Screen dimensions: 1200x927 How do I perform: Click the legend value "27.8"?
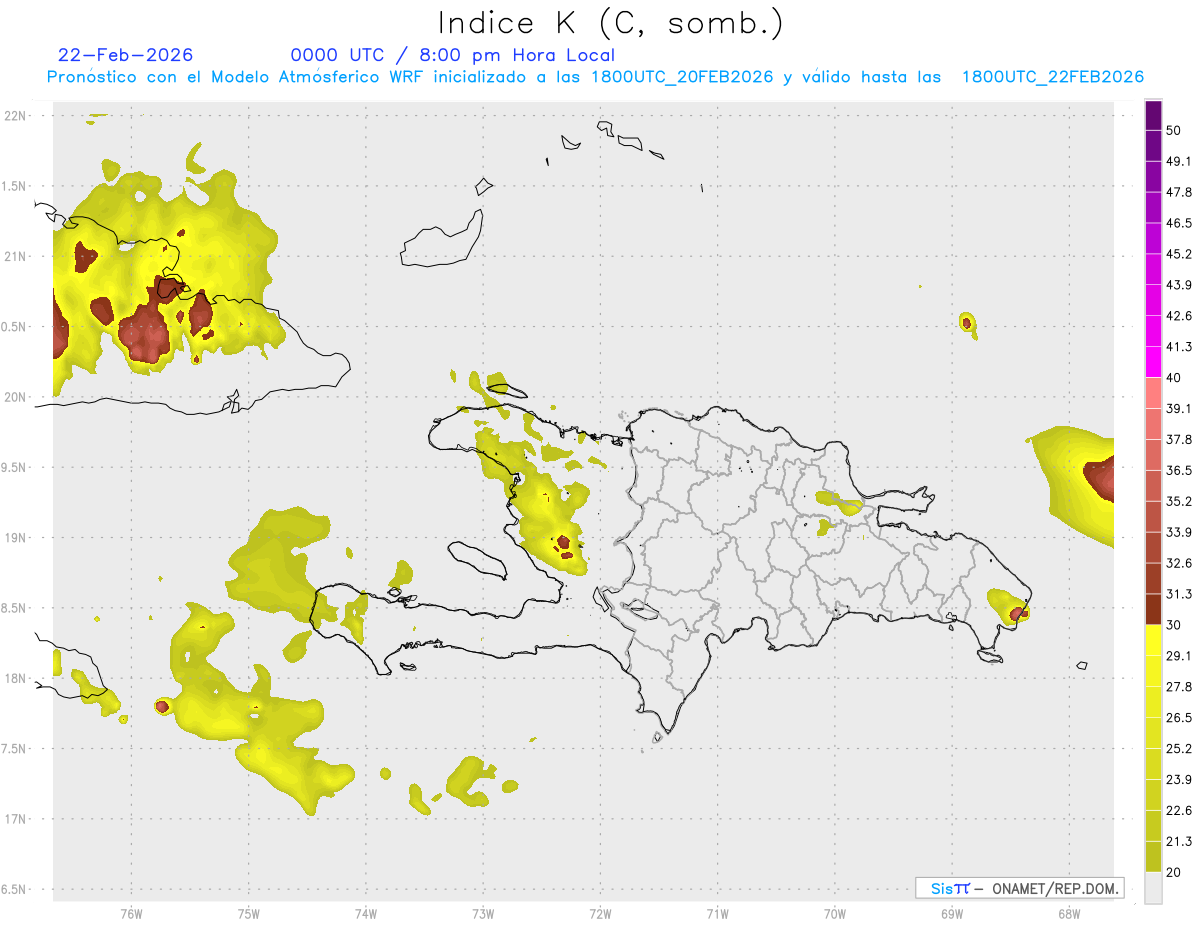(1180, 687)
